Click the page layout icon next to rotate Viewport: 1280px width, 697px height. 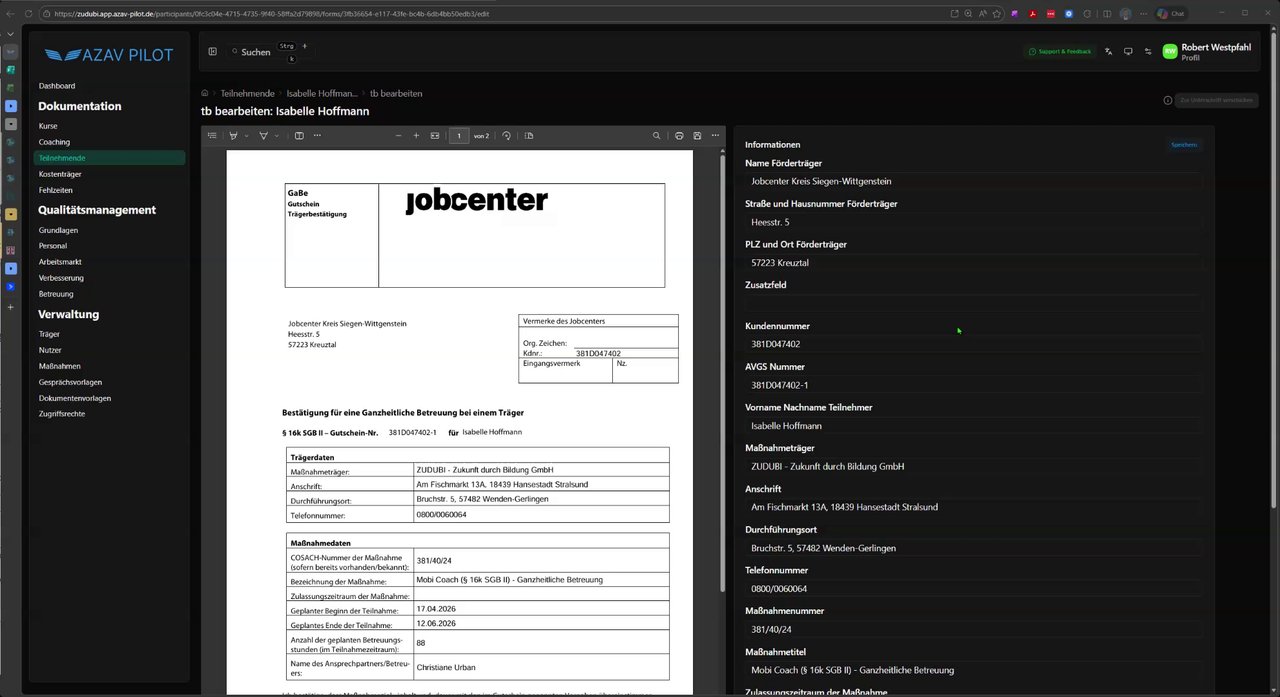(x=529, y=135)
